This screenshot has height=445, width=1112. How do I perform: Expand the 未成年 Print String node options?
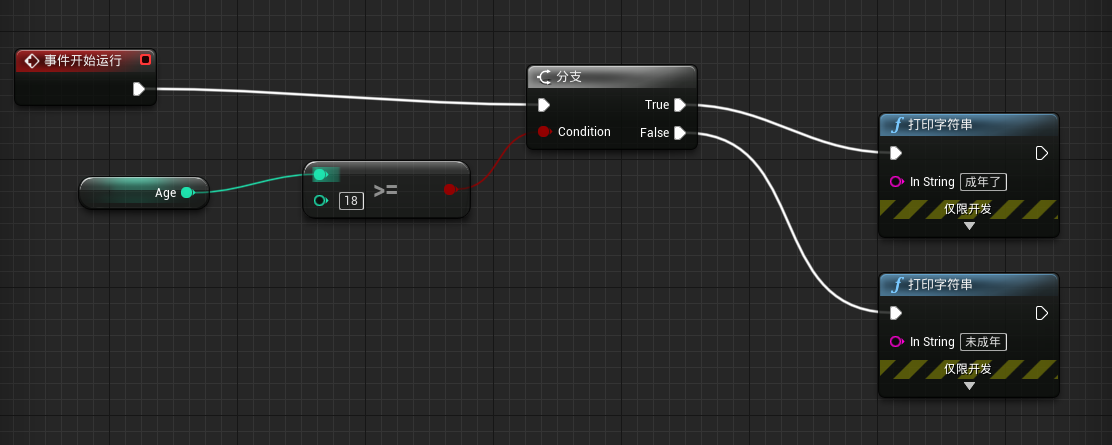click(x=969, y=386)
